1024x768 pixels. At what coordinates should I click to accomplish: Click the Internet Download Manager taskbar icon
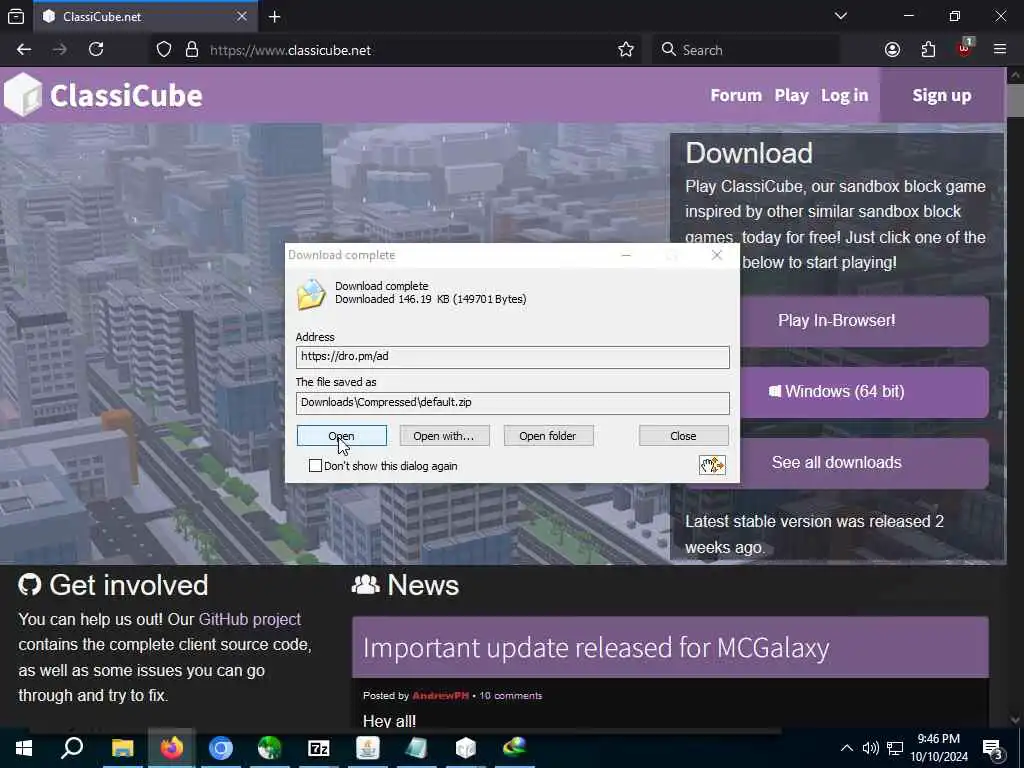click(x=515, y=748)
